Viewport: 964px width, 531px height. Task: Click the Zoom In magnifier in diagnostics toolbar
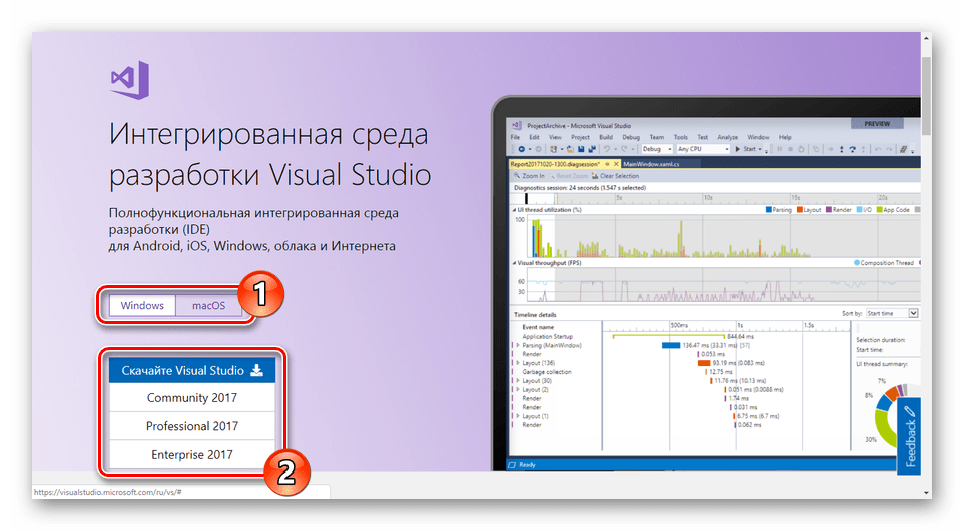click(516, 175)
